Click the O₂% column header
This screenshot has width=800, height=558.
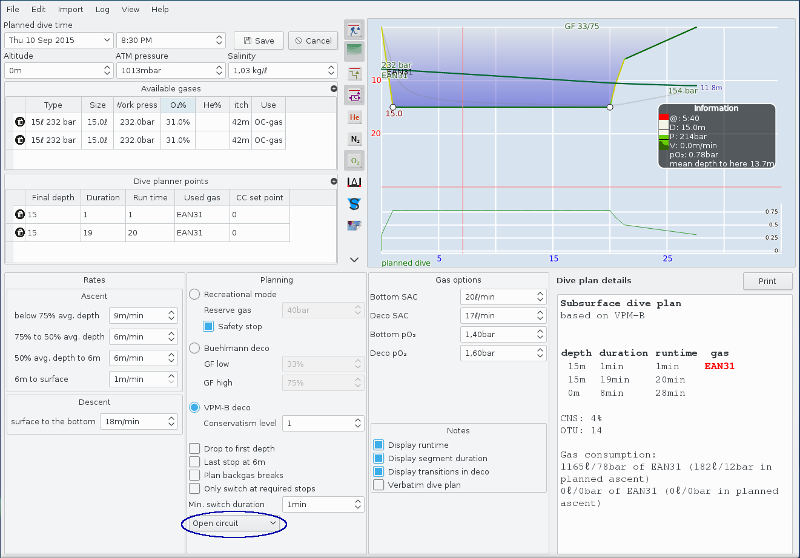[x=178, y=105]
